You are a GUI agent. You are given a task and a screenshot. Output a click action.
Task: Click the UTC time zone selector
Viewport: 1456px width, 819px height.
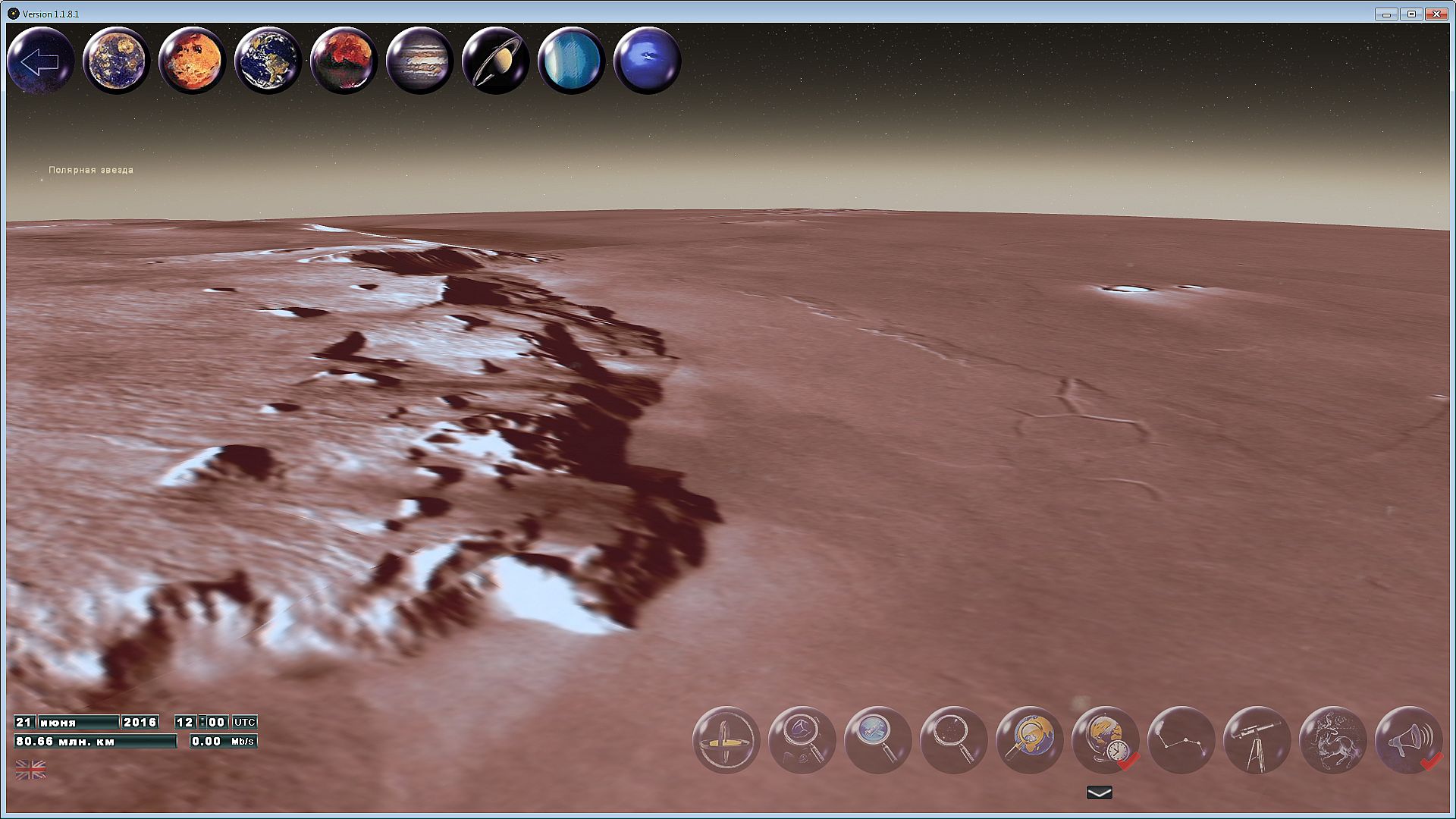(244, 722)
